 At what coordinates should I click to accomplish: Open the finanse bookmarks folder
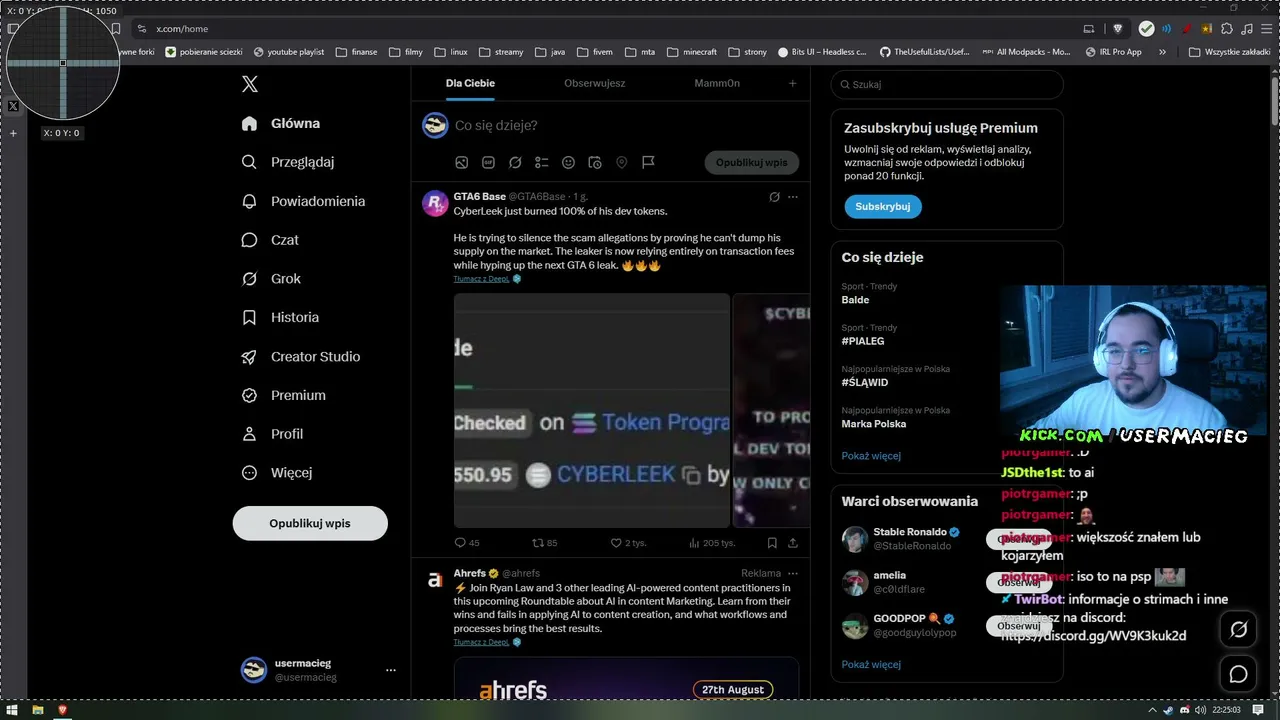coord(357,52)
